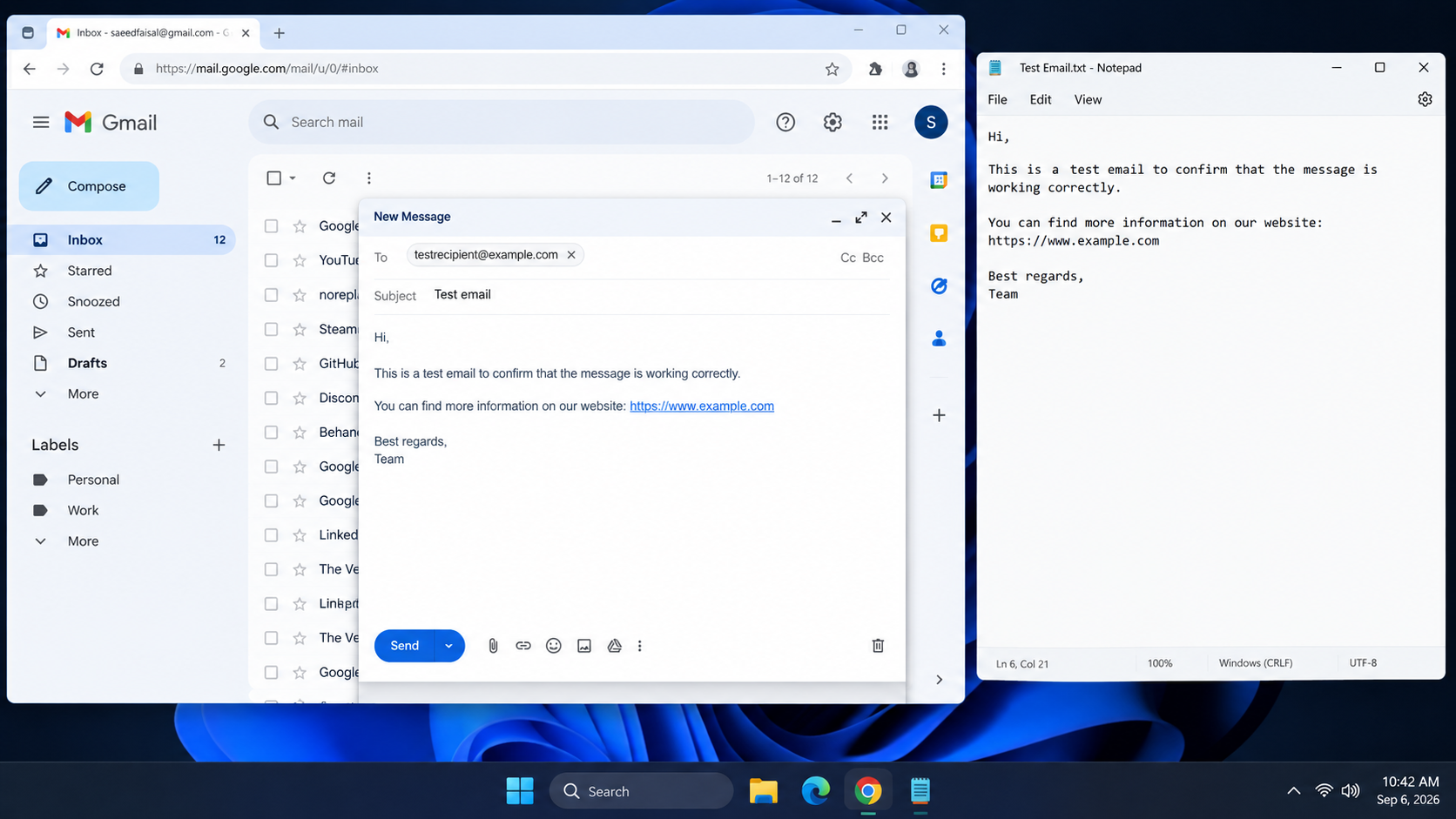1456x819 pixels.
Task: Send the email
Action: 404,646
